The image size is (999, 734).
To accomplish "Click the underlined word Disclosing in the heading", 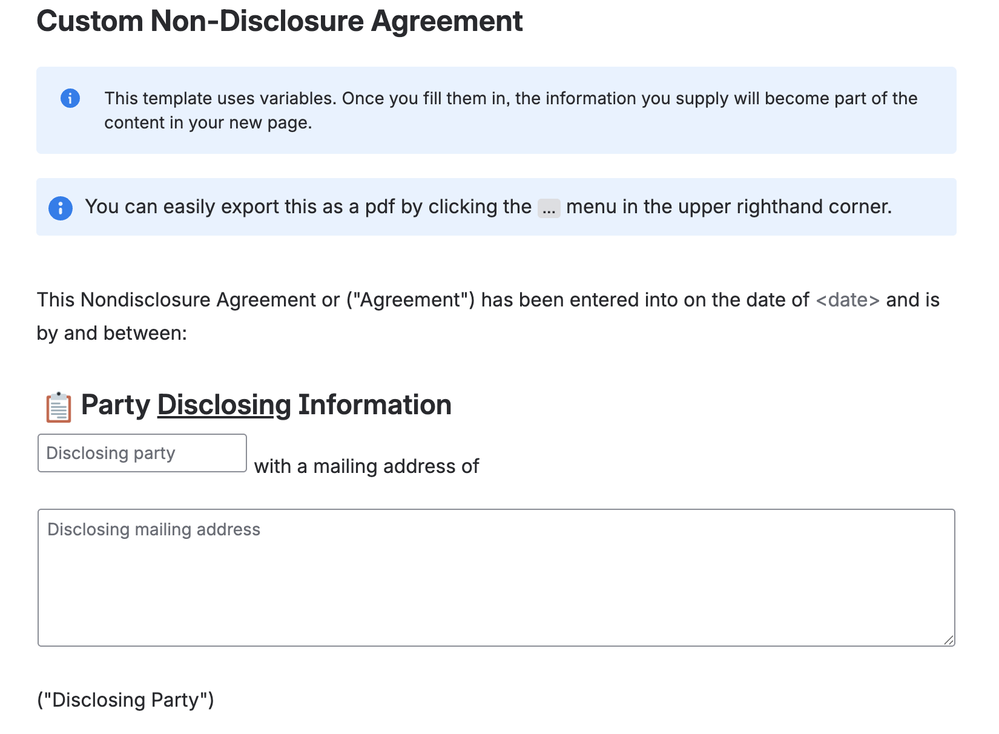I will 223,405.
